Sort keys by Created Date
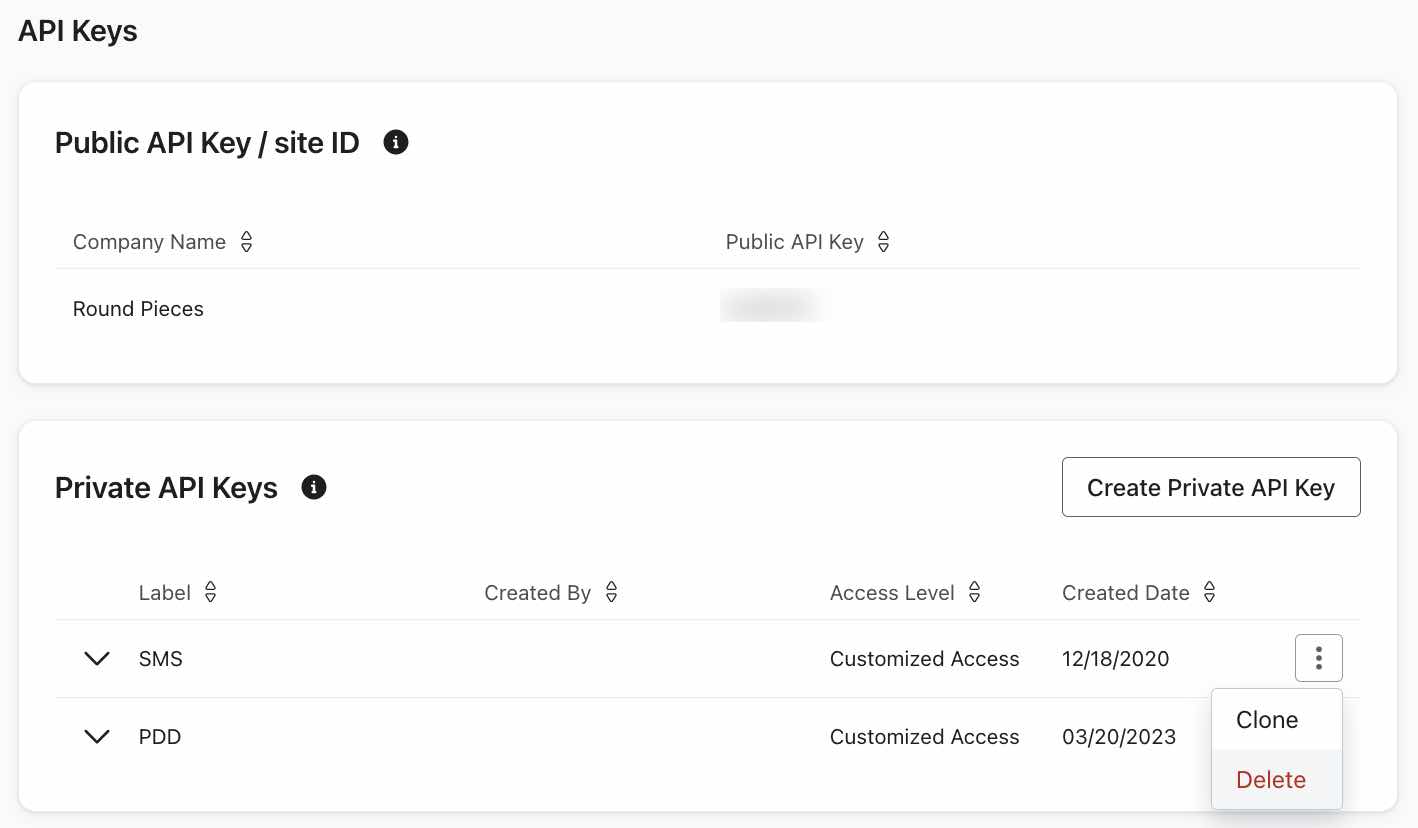 pos(1209,592)
